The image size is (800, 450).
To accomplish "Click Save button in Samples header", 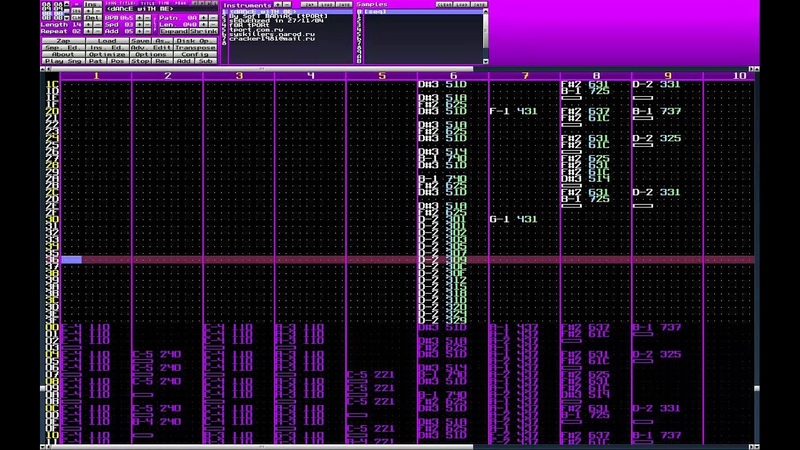I will (479, 5).
